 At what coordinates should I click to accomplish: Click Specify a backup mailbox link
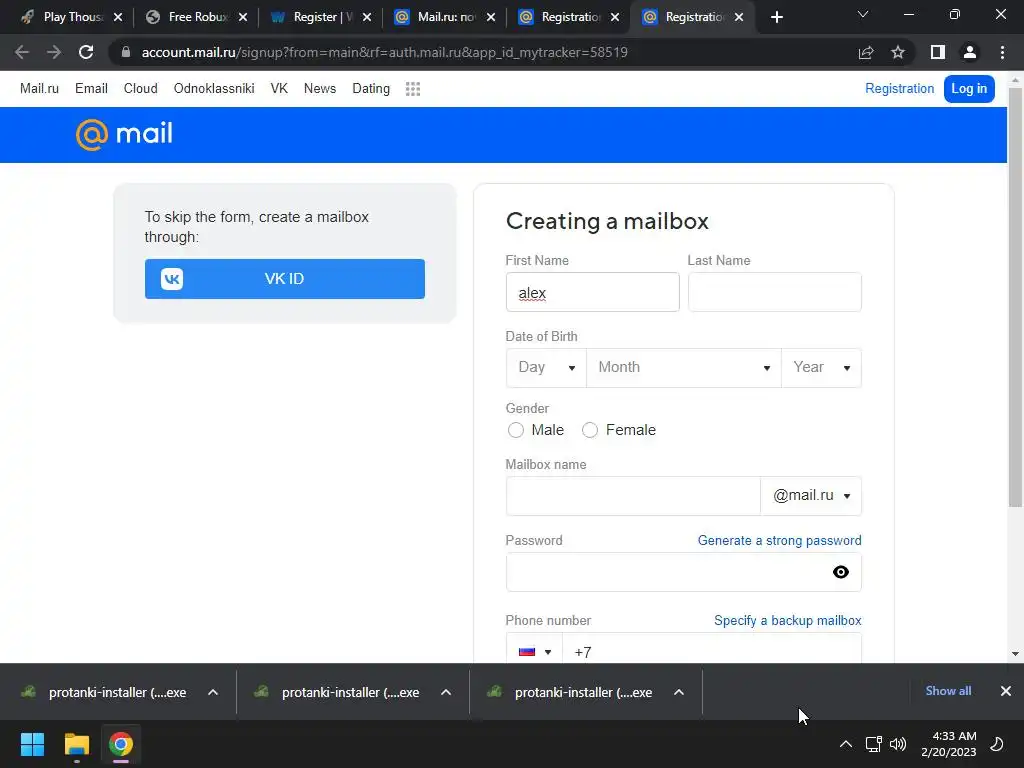point(788,620)
